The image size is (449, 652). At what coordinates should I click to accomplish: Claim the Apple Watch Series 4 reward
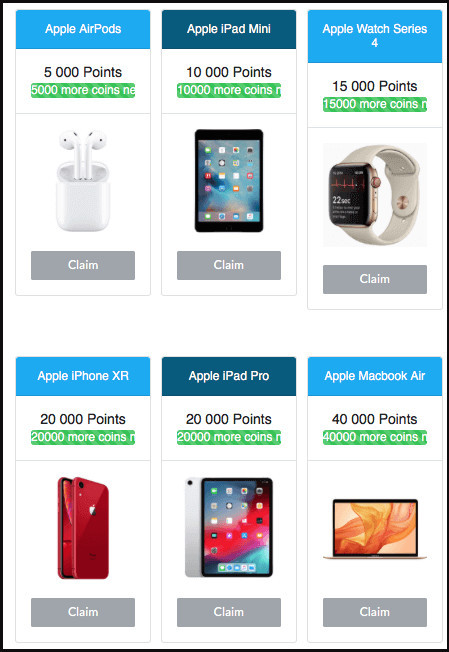coord(375,279)
